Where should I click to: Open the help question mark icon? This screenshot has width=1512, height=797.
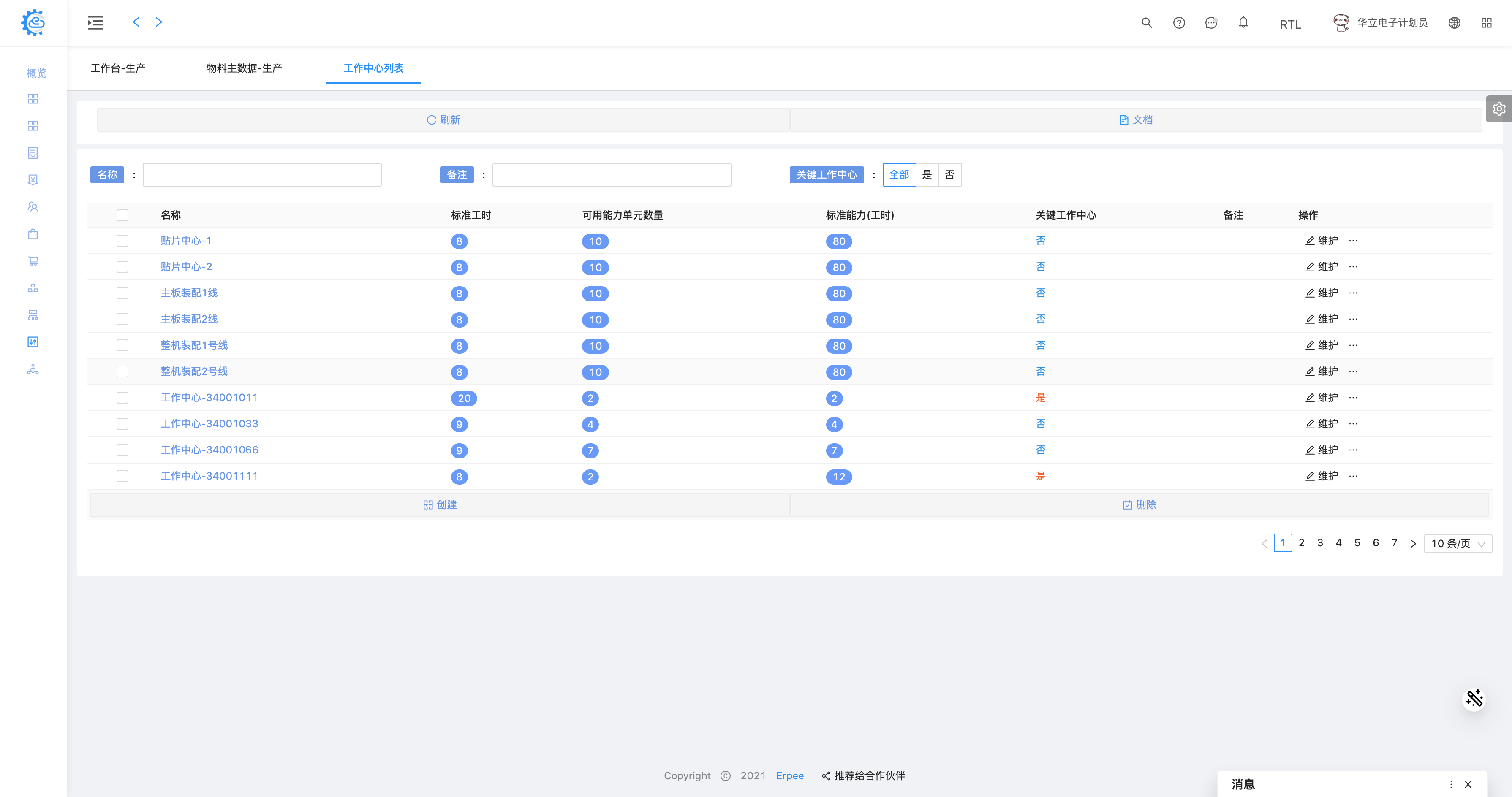(1179, 23)
